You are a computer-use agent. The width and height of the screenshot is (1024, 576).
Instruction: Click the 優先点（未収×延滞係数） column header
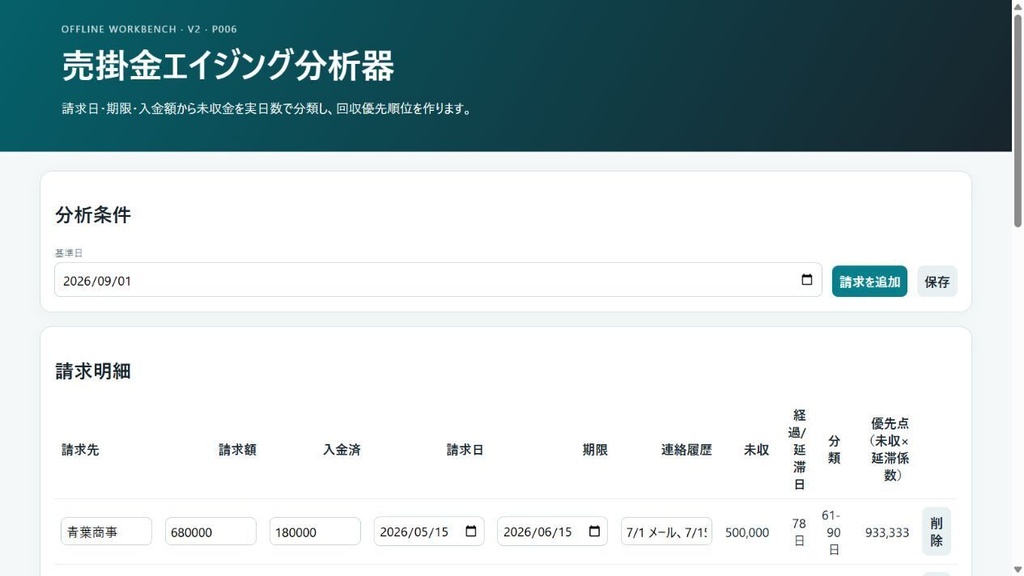(889, 450)
